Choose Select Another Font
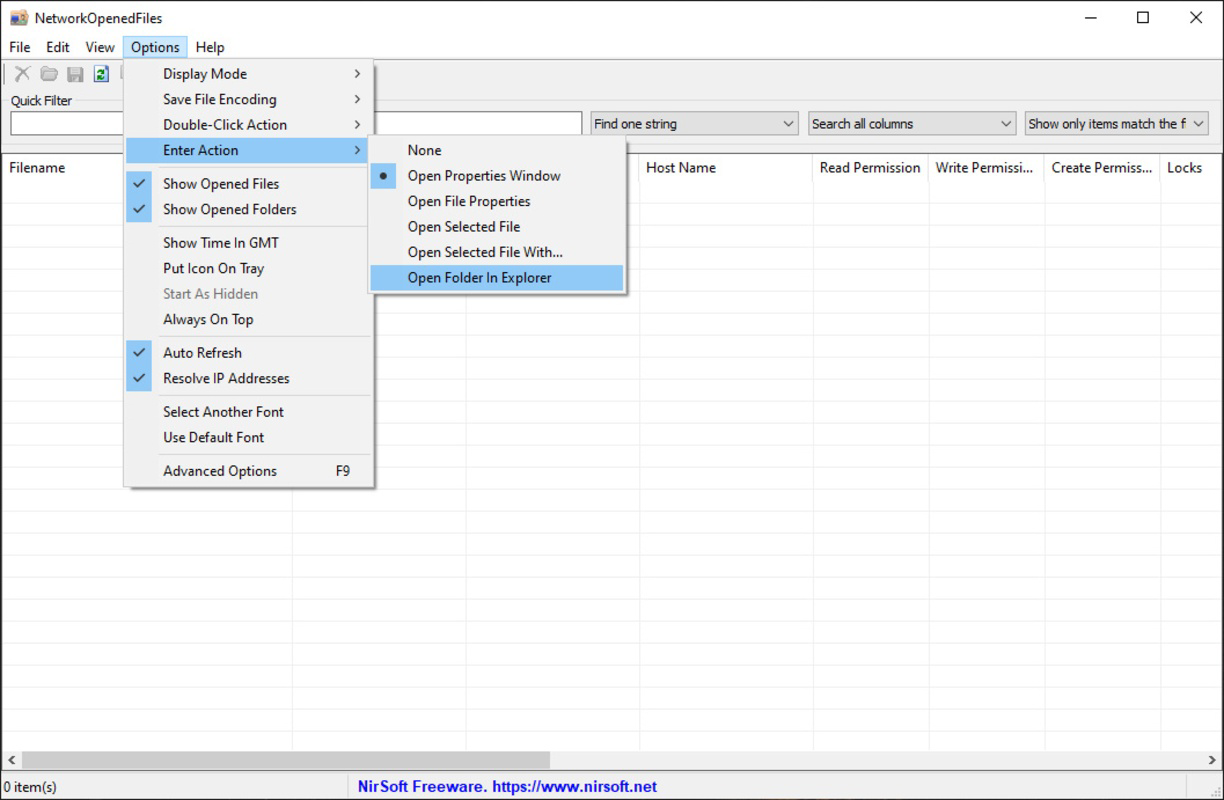Viewport: 1224px width, 800px height. [x=249, y=412]
